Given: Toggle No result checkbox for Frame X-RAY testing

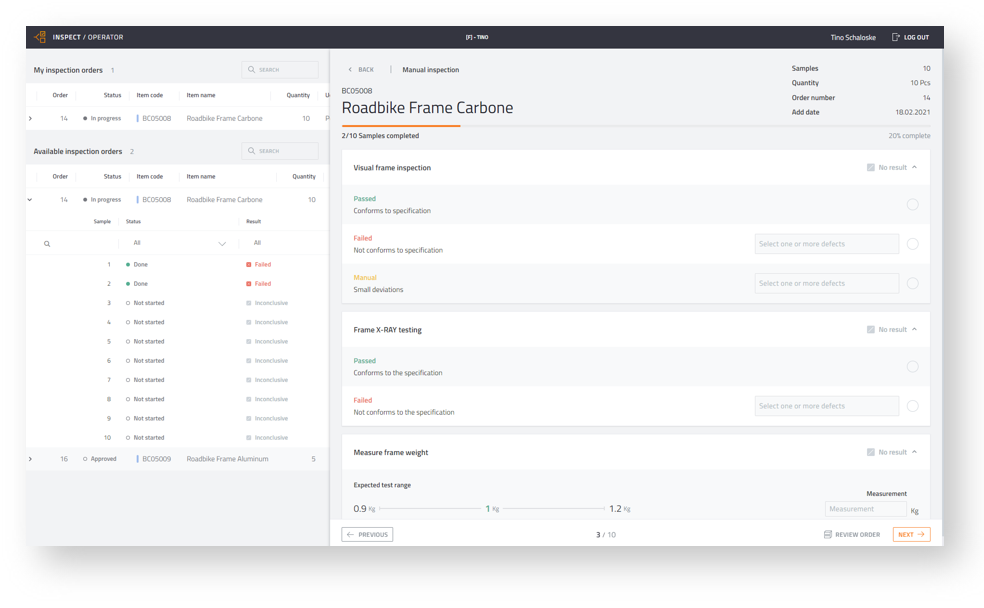Looking at the screenshot, I should (870, 329).
